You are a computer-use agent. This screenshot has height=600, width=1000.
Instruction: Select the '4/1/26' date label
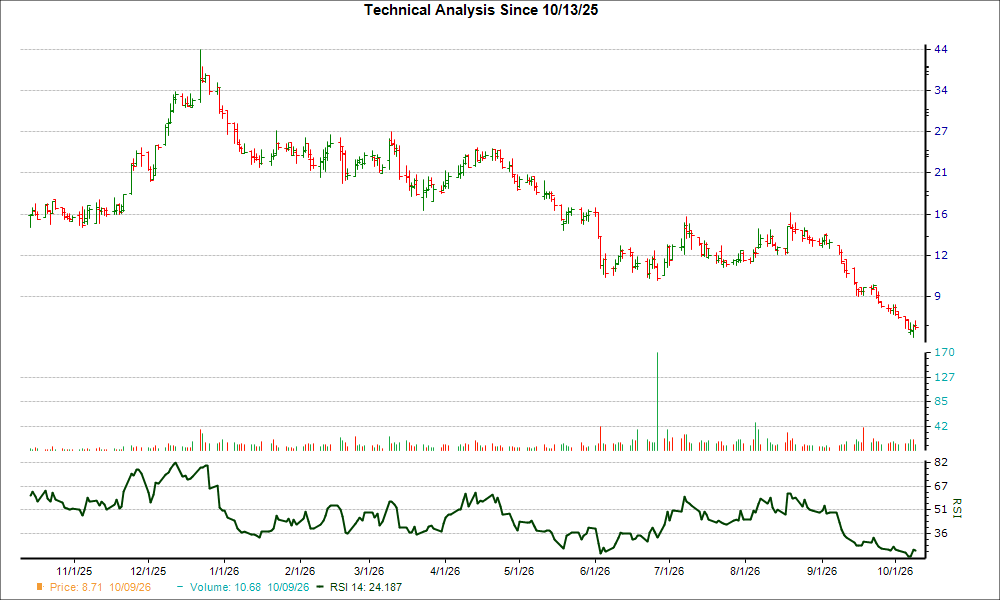[445, 571]
